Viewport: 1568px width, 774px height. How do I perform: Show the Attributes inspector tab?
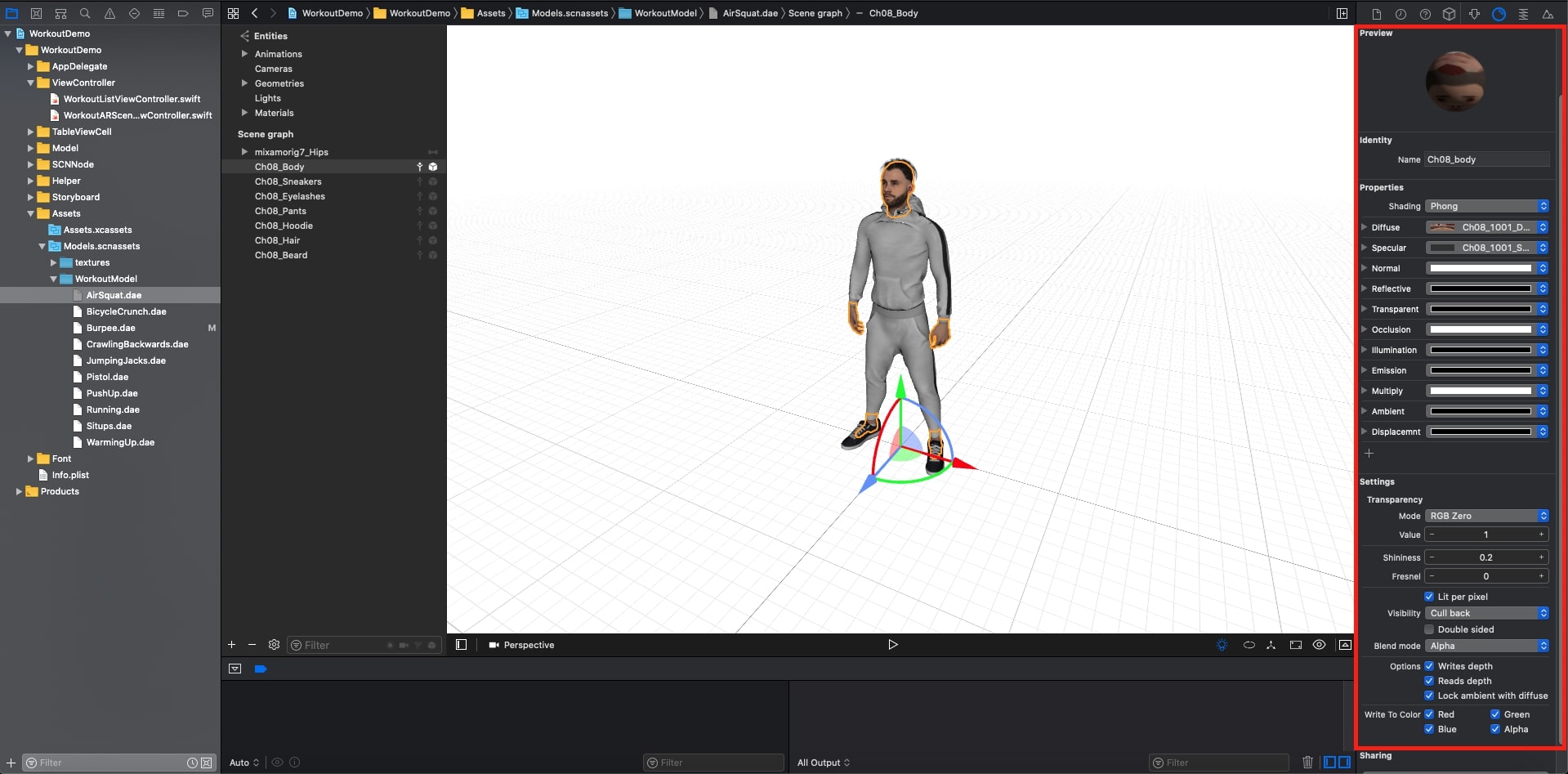point(1474,14)
